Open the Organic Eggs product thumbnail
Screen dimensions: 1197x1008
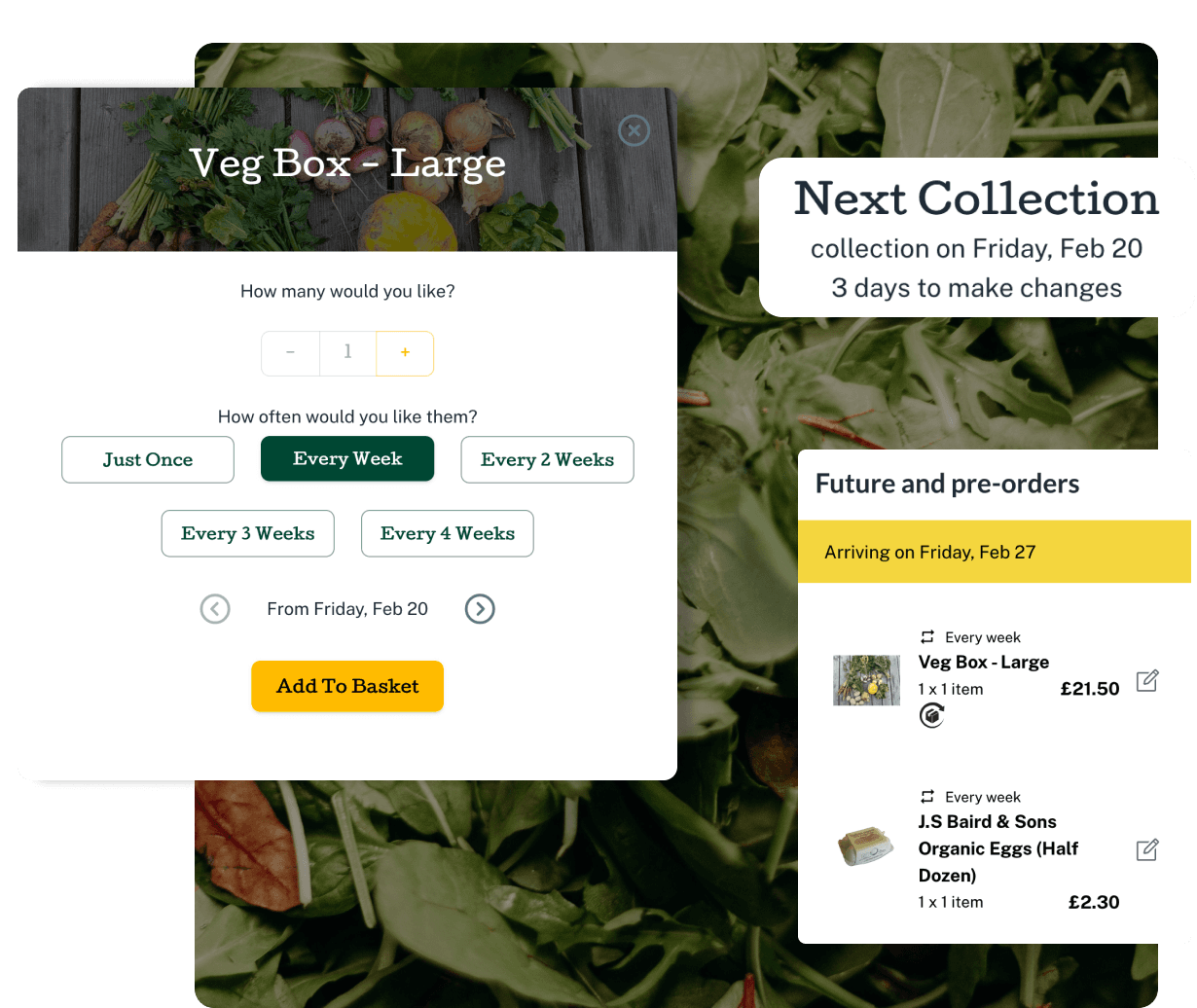(866, 847)
